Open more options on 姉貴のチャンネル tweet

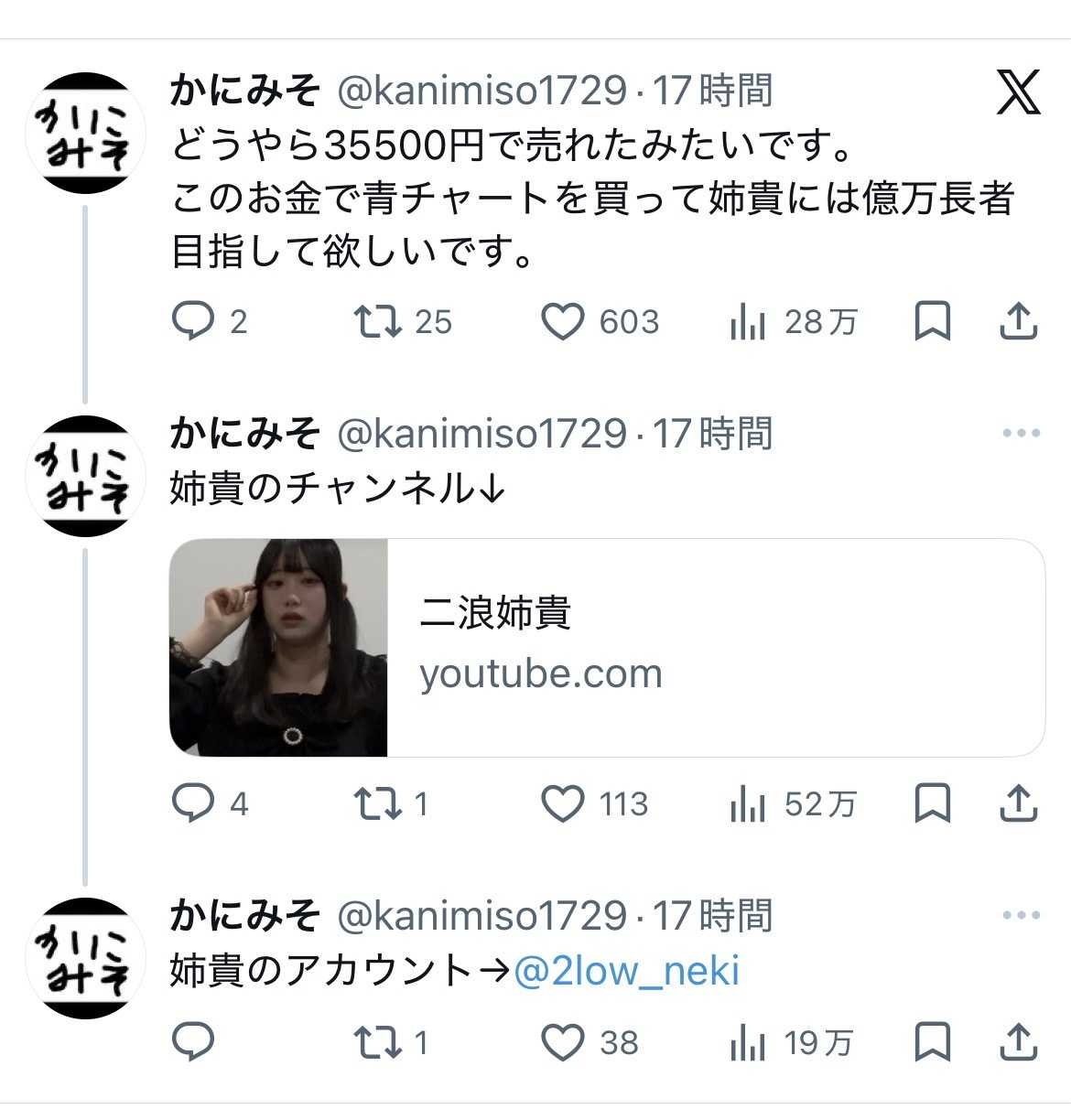pyautogui.click(x=1022, y=434)
